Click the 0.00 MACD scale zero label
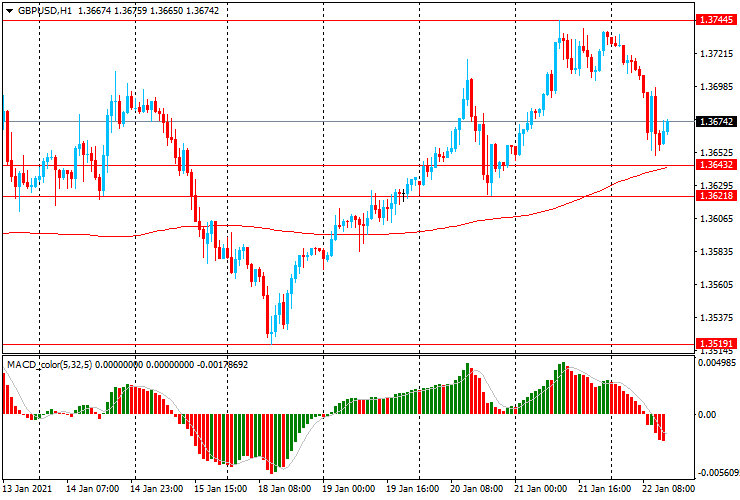Viewport: 740px width, 500px height. pyautogui.click(x=707, y=415)
